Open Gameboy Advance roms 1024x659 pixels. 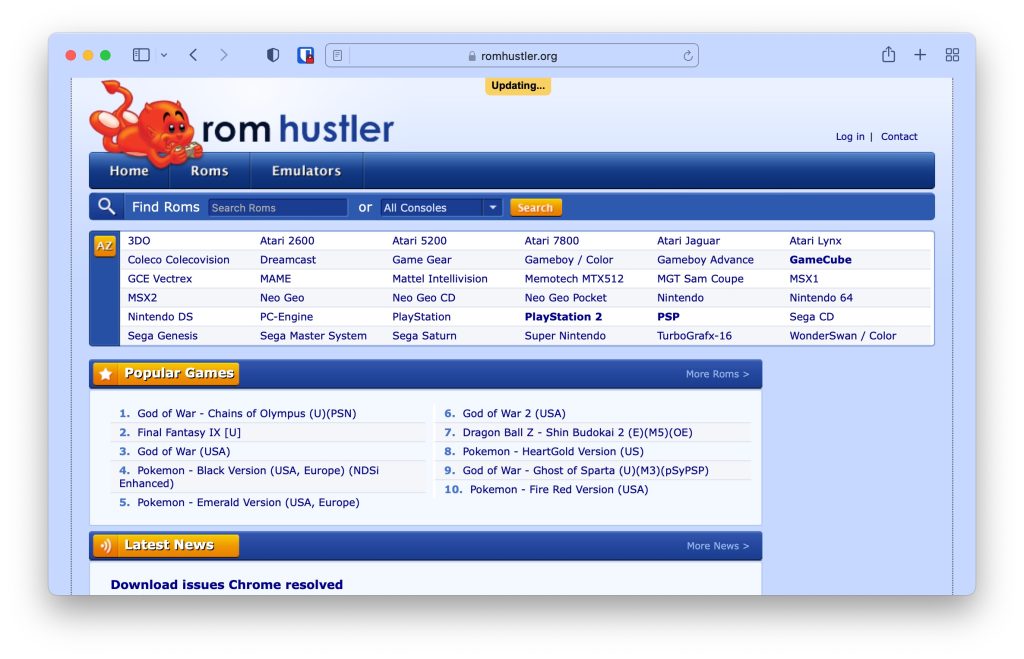(705, 259)
